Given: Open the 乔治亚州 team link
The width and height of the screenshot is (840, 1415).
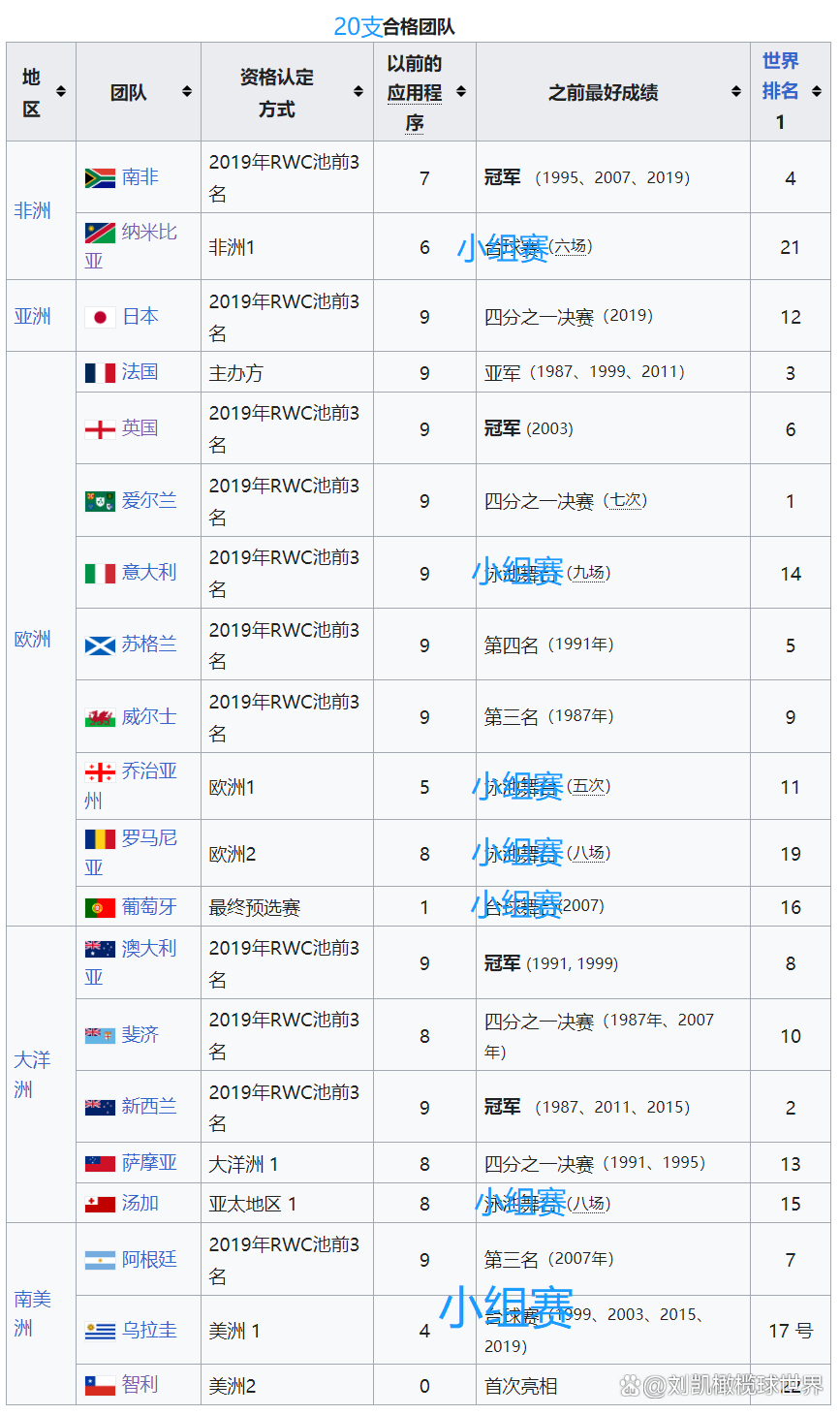Looking at the screenshot, I should [131, 786].
